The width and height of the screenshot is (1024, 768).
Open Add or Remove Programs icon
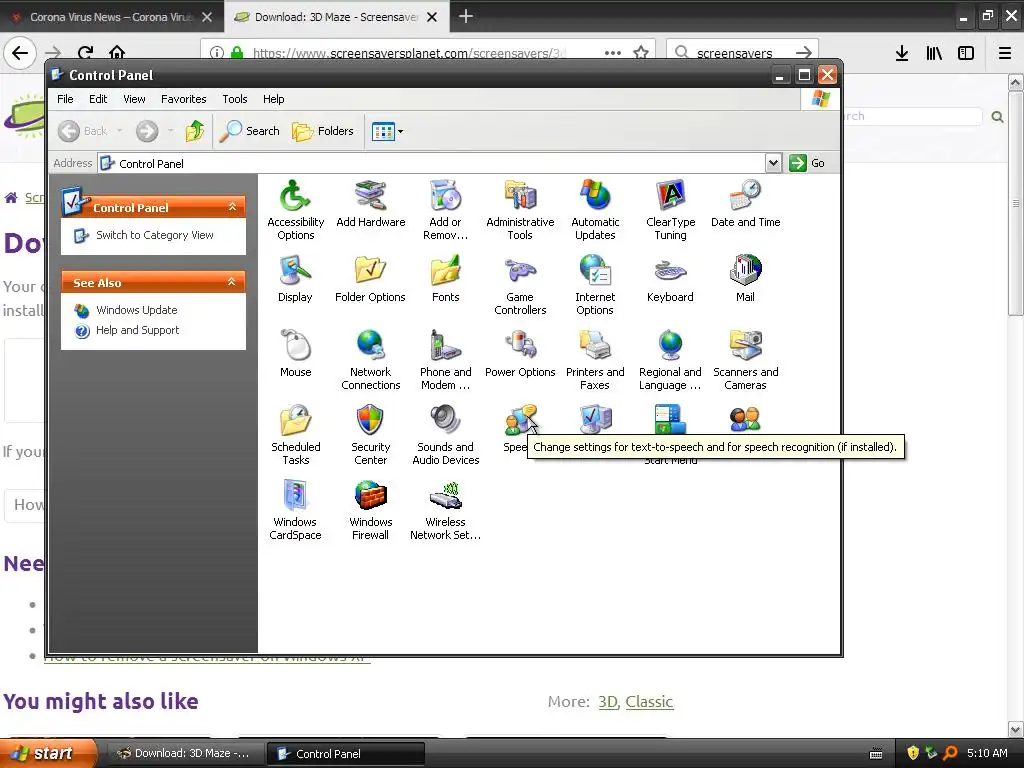[x=445, y=209]
